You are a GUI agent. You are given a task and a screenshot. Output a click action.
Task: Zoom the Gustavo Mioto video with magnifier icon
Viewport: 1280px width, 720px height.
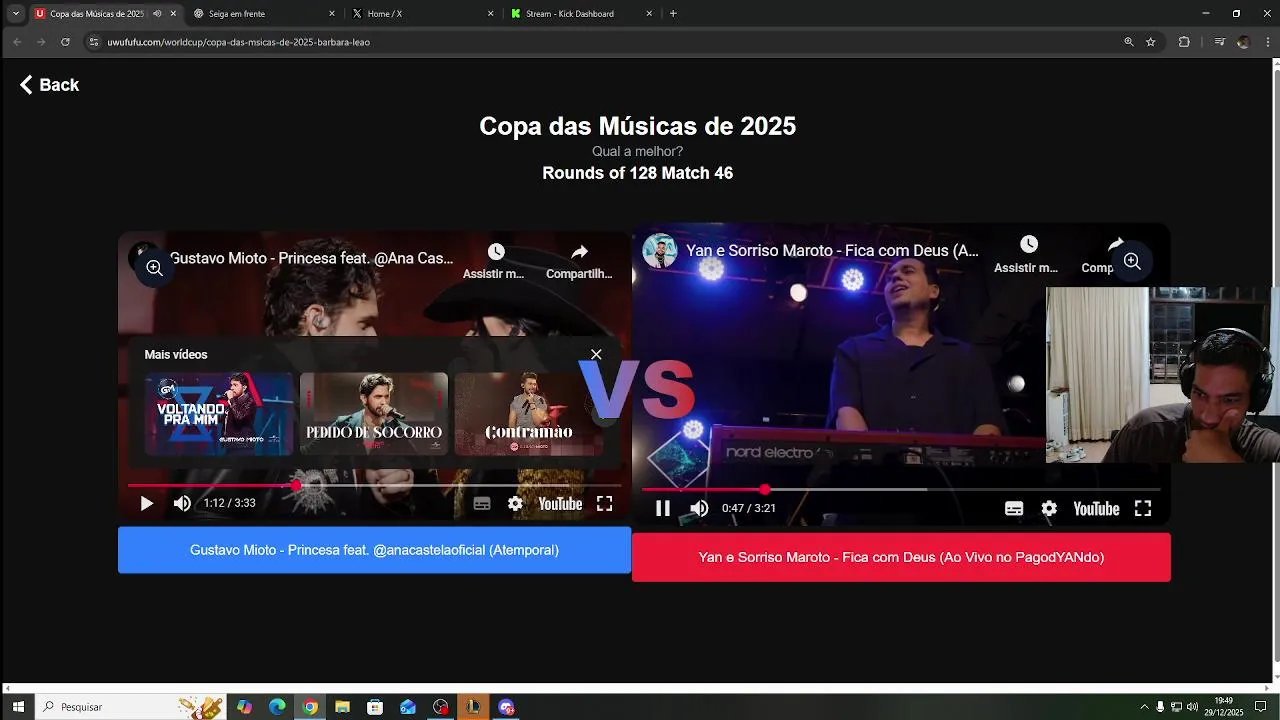[154, 267]
